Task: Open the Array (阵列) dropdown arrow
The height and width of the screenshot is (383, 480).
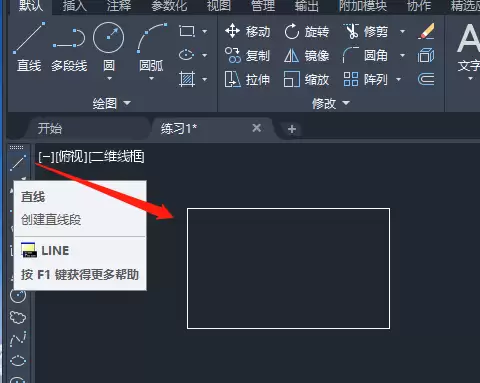Action: (x=398, y=79)
